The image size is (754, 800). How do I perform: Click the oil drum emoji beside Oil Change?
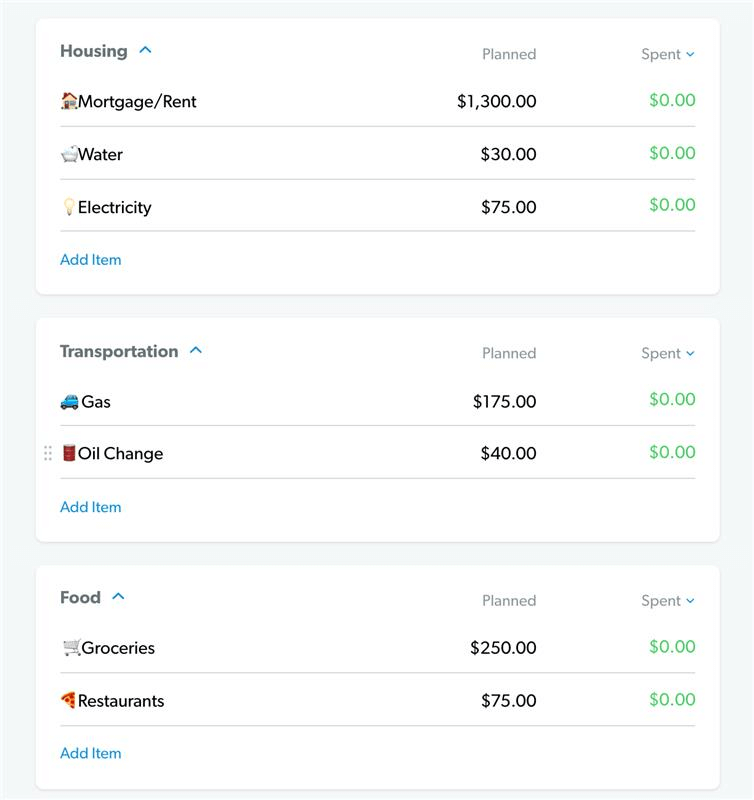(69, 453)
